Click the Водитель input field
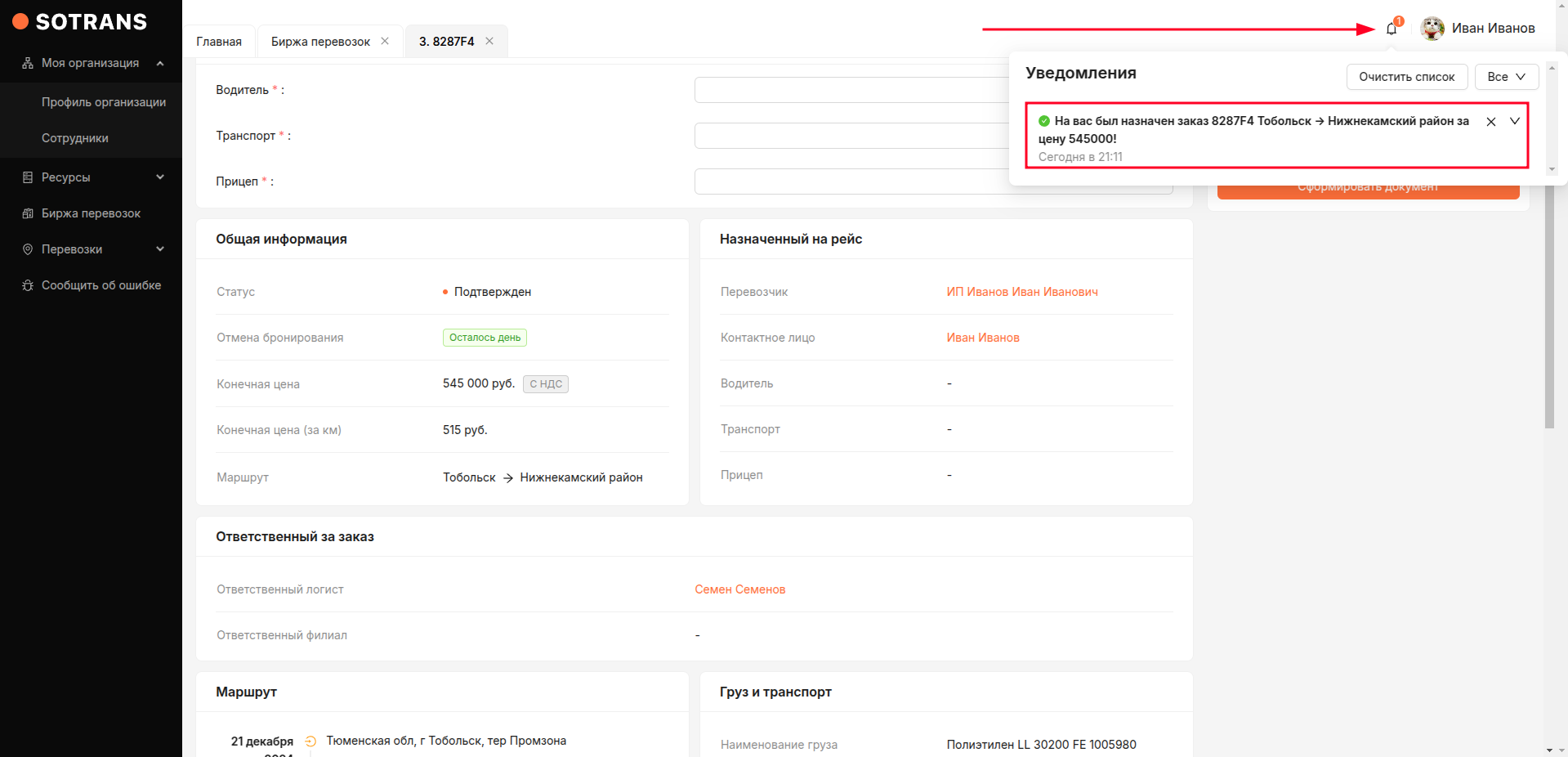 coord(850,90)
